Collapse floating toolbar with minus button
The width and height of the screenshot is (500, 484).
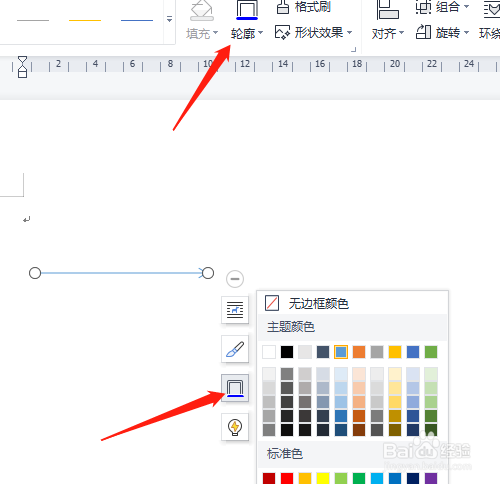235,279
